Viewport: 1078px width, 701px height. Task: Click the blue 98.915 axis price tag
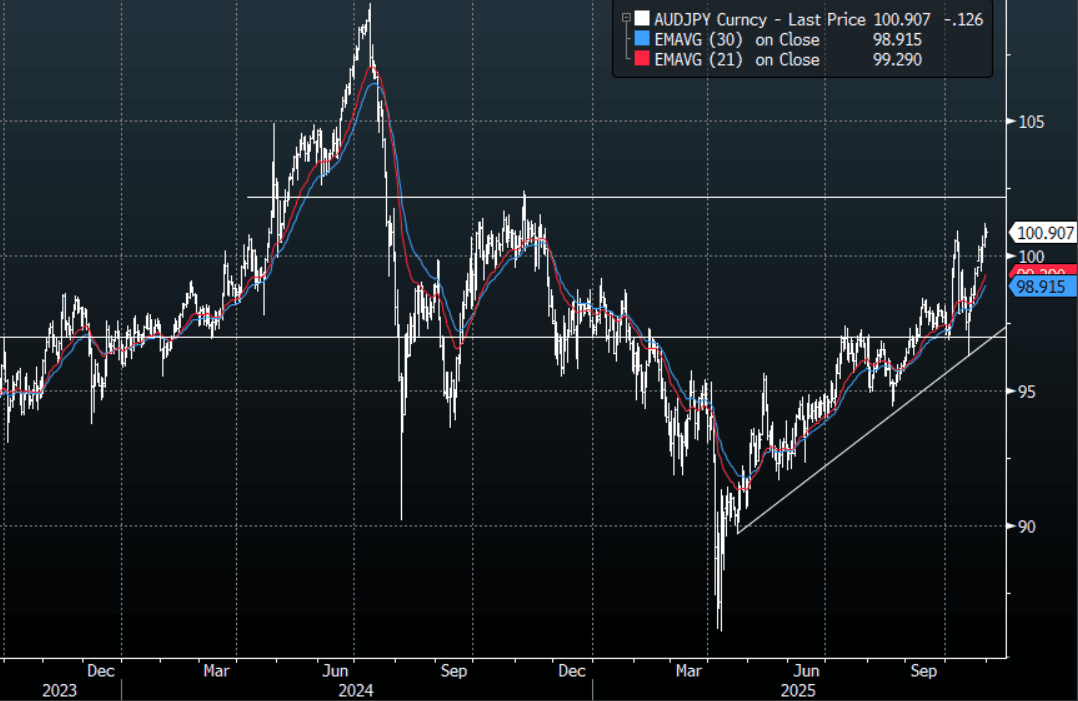pos(1044,287)
